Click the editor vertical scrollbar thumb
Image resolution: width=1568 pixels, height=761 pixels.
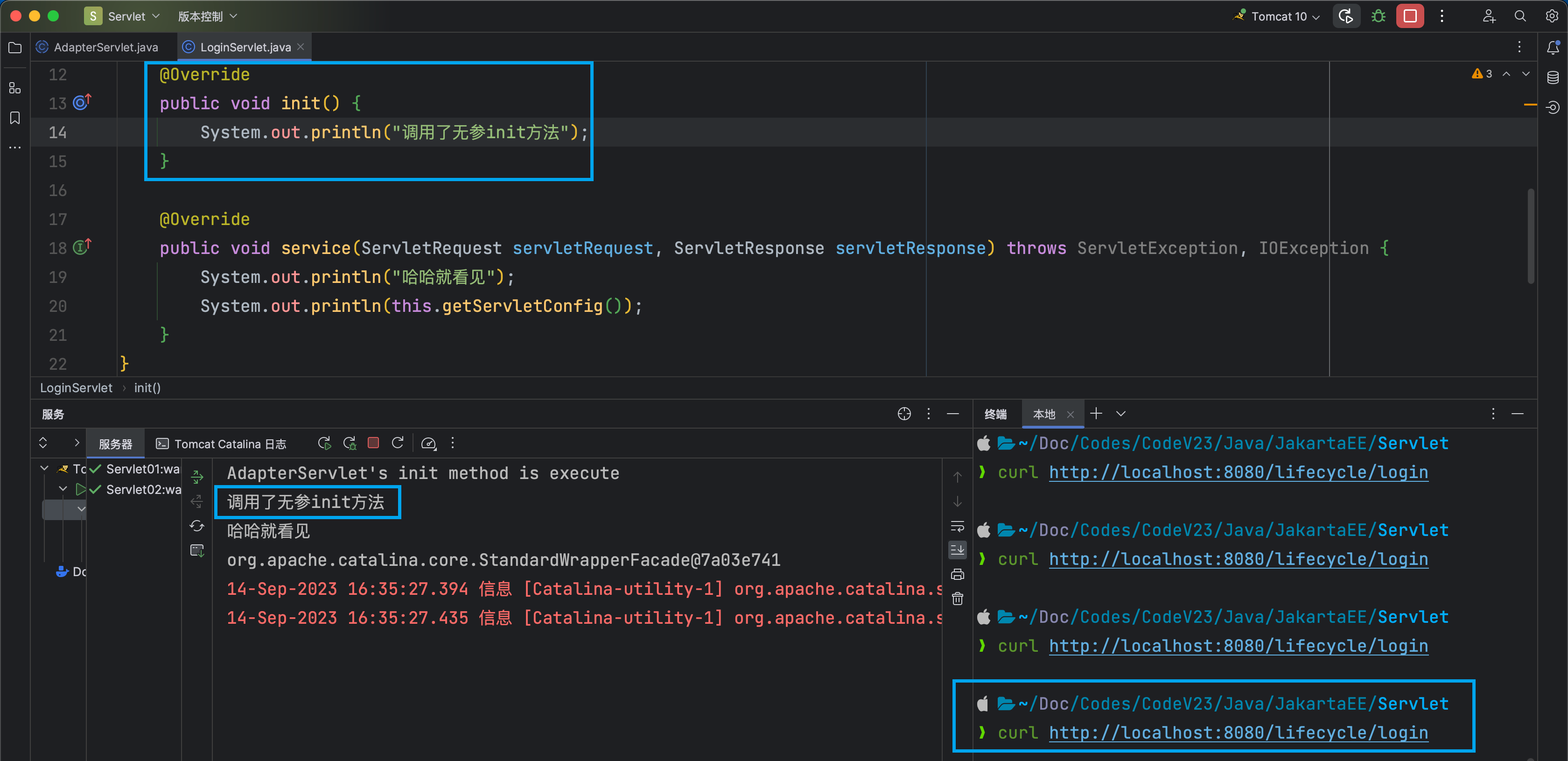tap(1530, 238)
